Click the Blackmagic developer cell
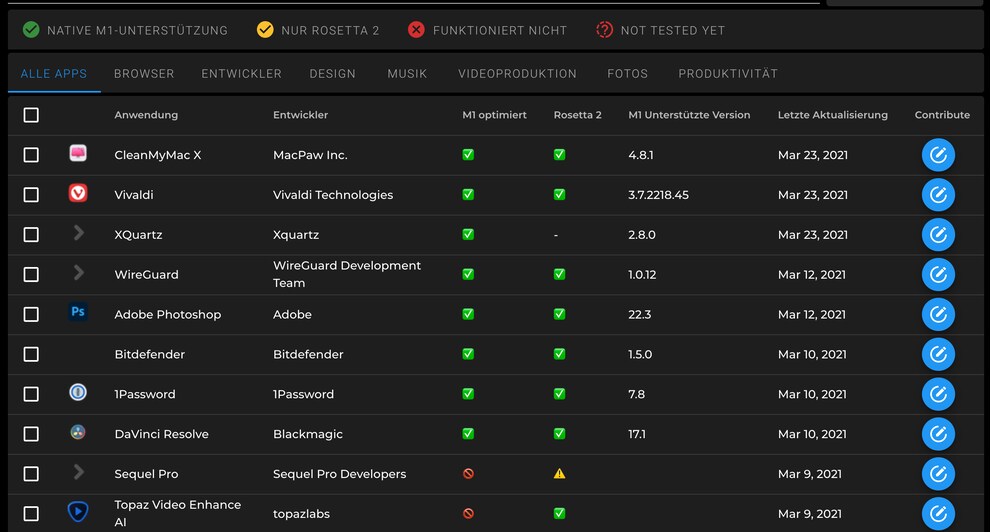Image resolution: width=990 pixels, height=532 pixels. tap(308, 434)
